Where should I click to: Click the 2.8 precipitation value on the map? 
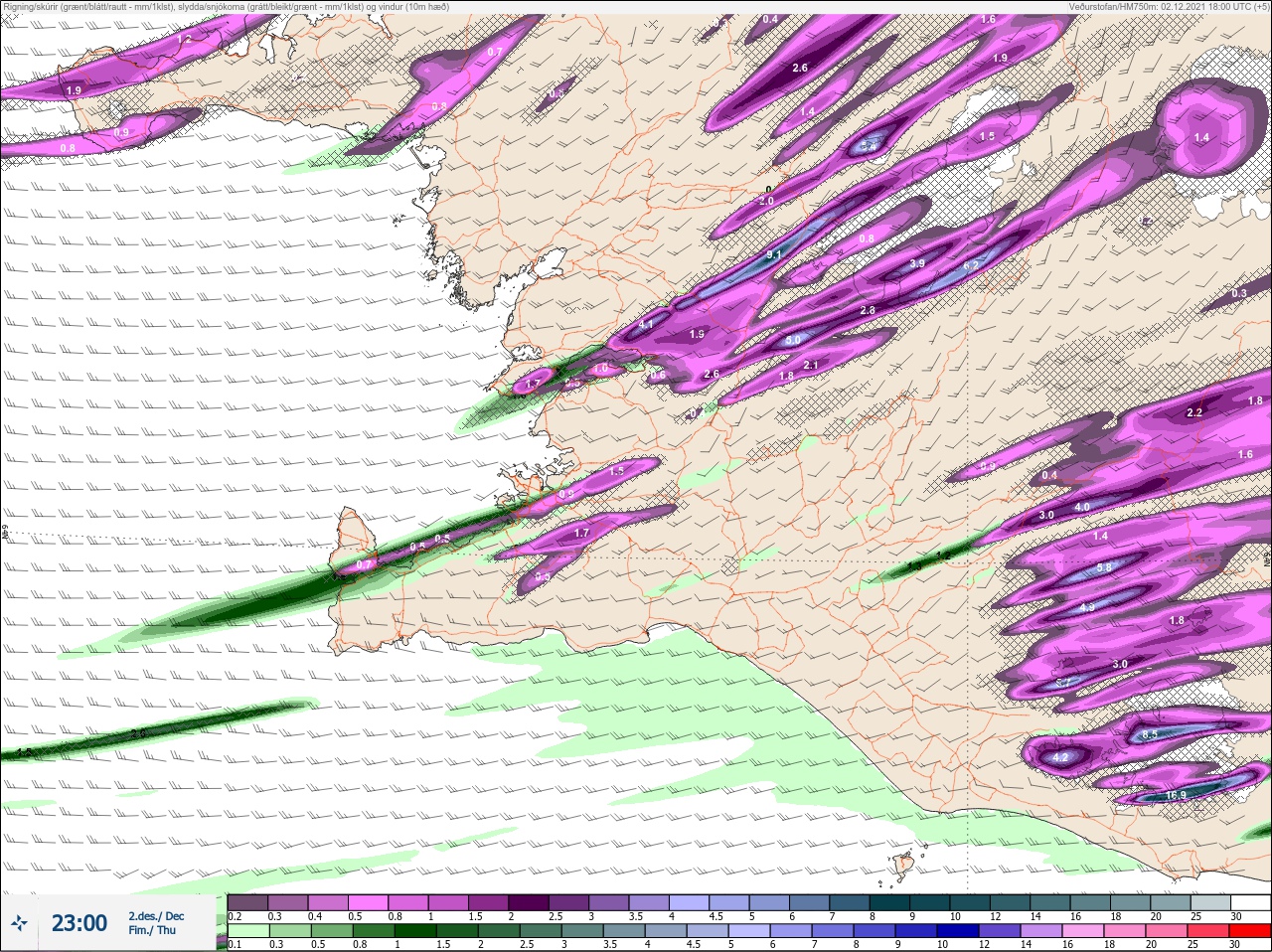tap(868, 311)
